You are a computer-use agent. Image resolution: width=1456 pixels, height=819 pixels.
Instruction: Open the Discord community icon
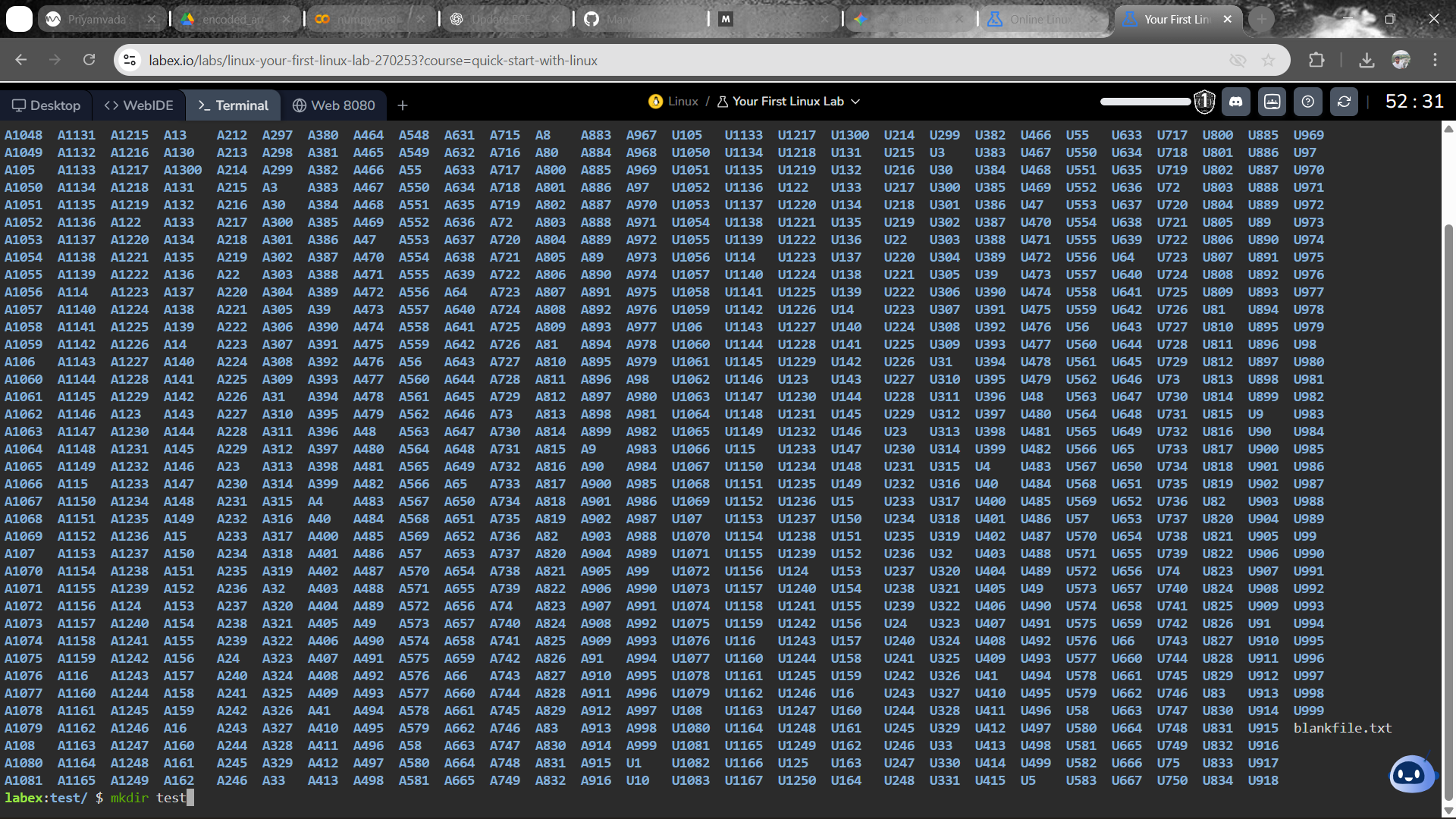[1236, 102]
